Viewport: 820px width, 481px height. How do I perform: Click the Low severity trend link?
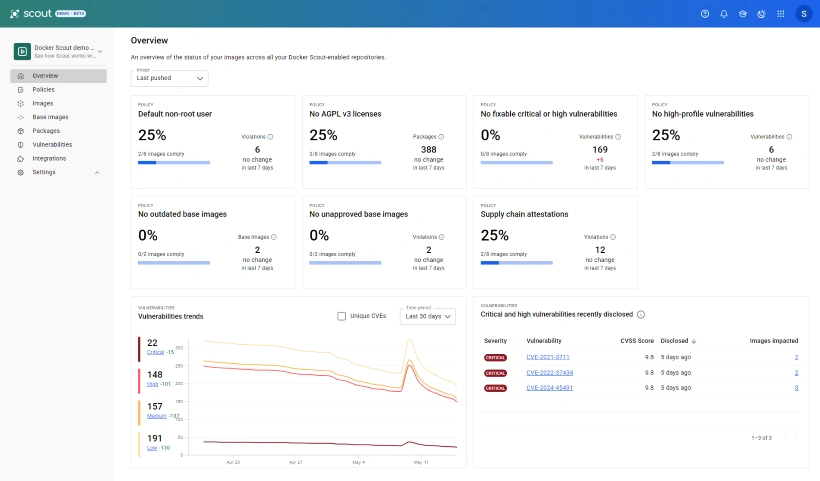(x=152, y=448)
